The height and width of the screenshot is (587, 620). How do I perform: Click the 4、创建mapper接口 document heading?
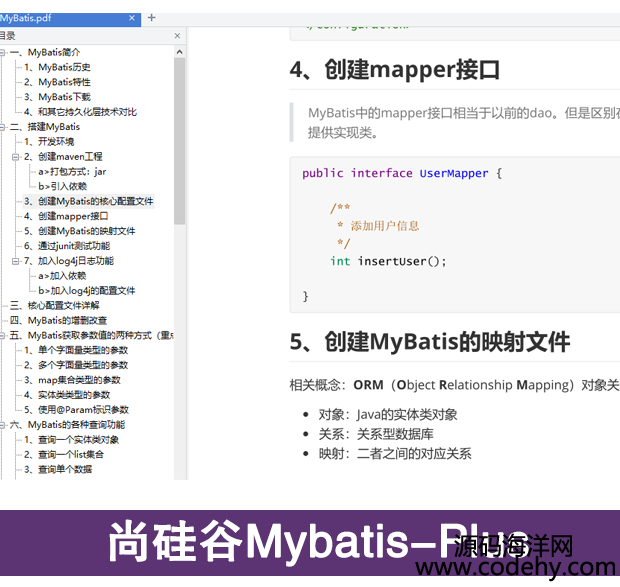pyautogui.click(x=395, y=70)
